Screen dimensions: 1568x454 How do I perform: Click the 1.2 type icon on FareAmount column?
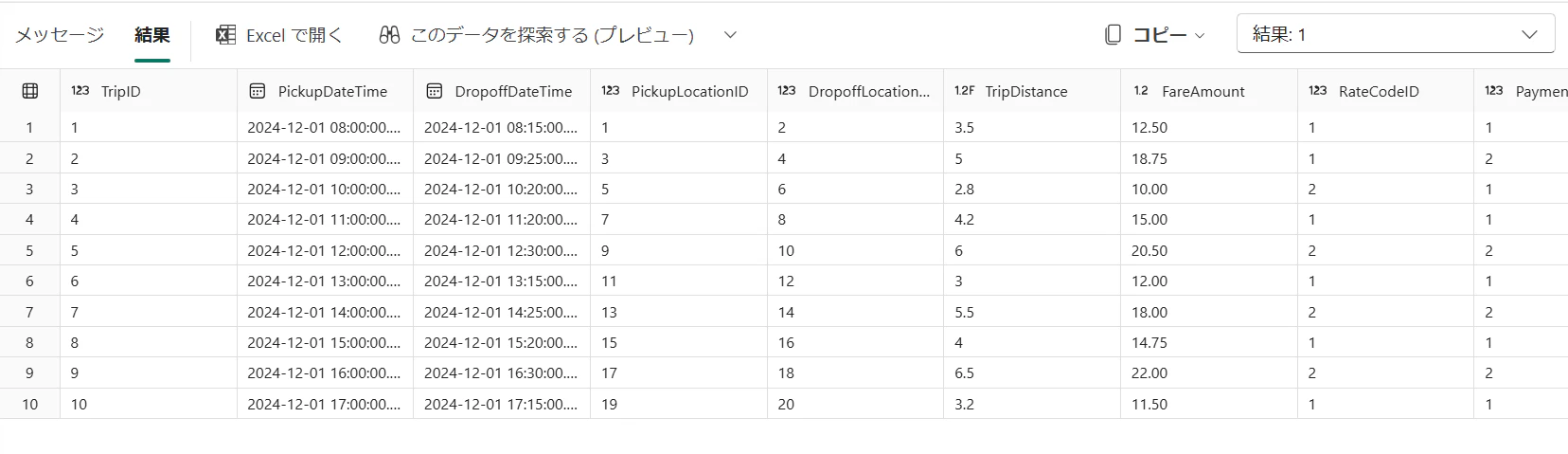(x=1141, y=91)
